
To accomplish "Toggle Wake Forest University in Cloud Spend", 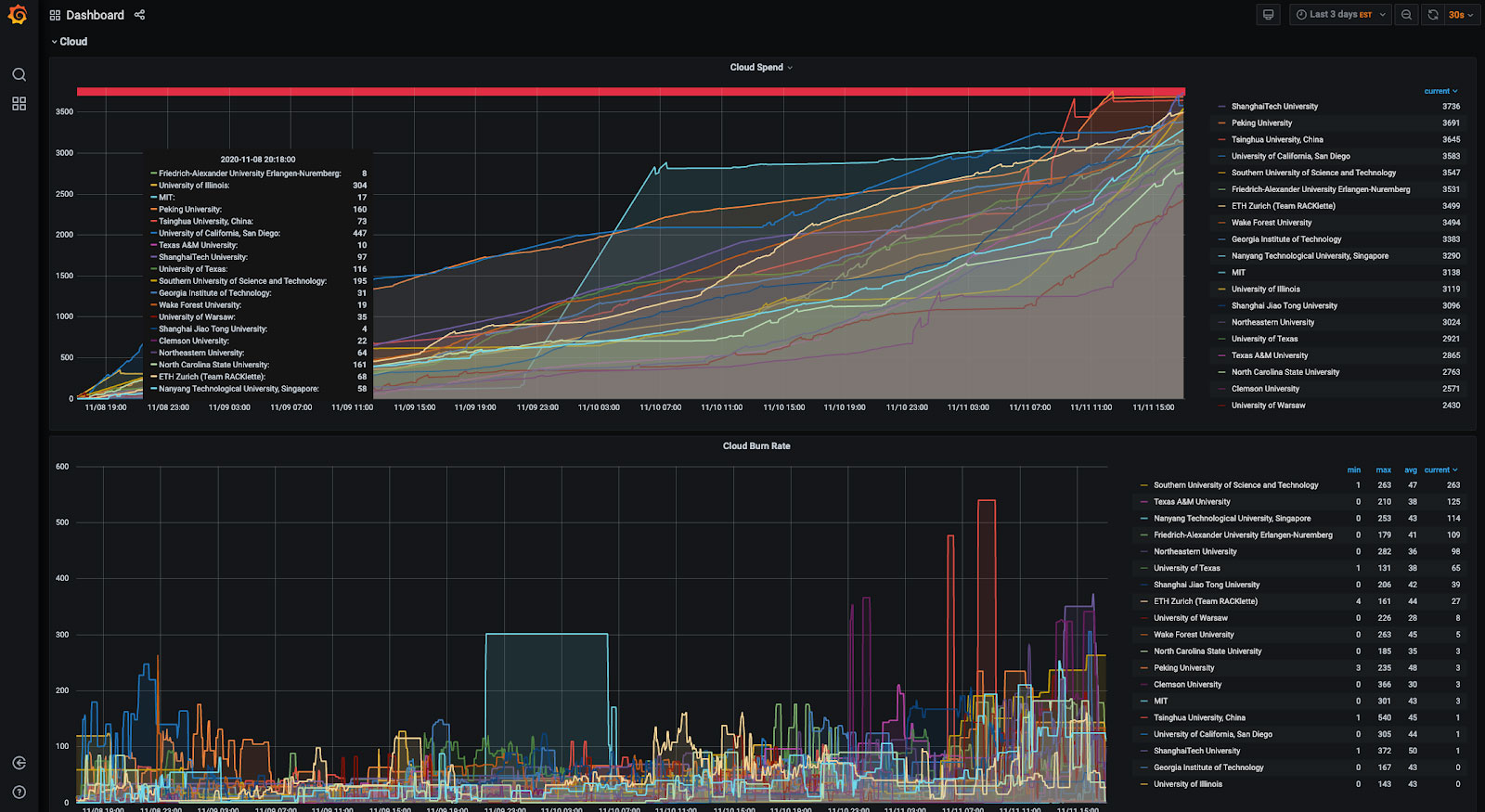I will point(1272,223).
